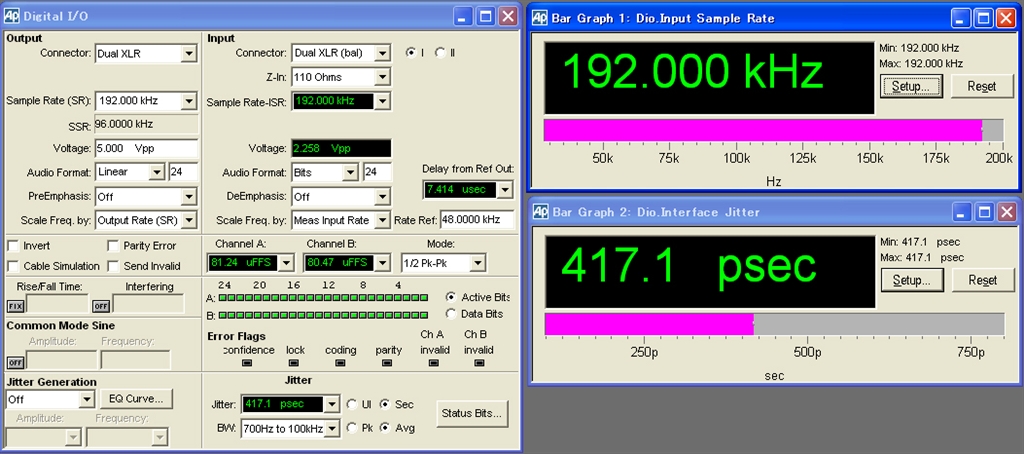Select the Data Bits radio button
The height and width of the screenshot is (454, 1024).
tap(451, 314)
